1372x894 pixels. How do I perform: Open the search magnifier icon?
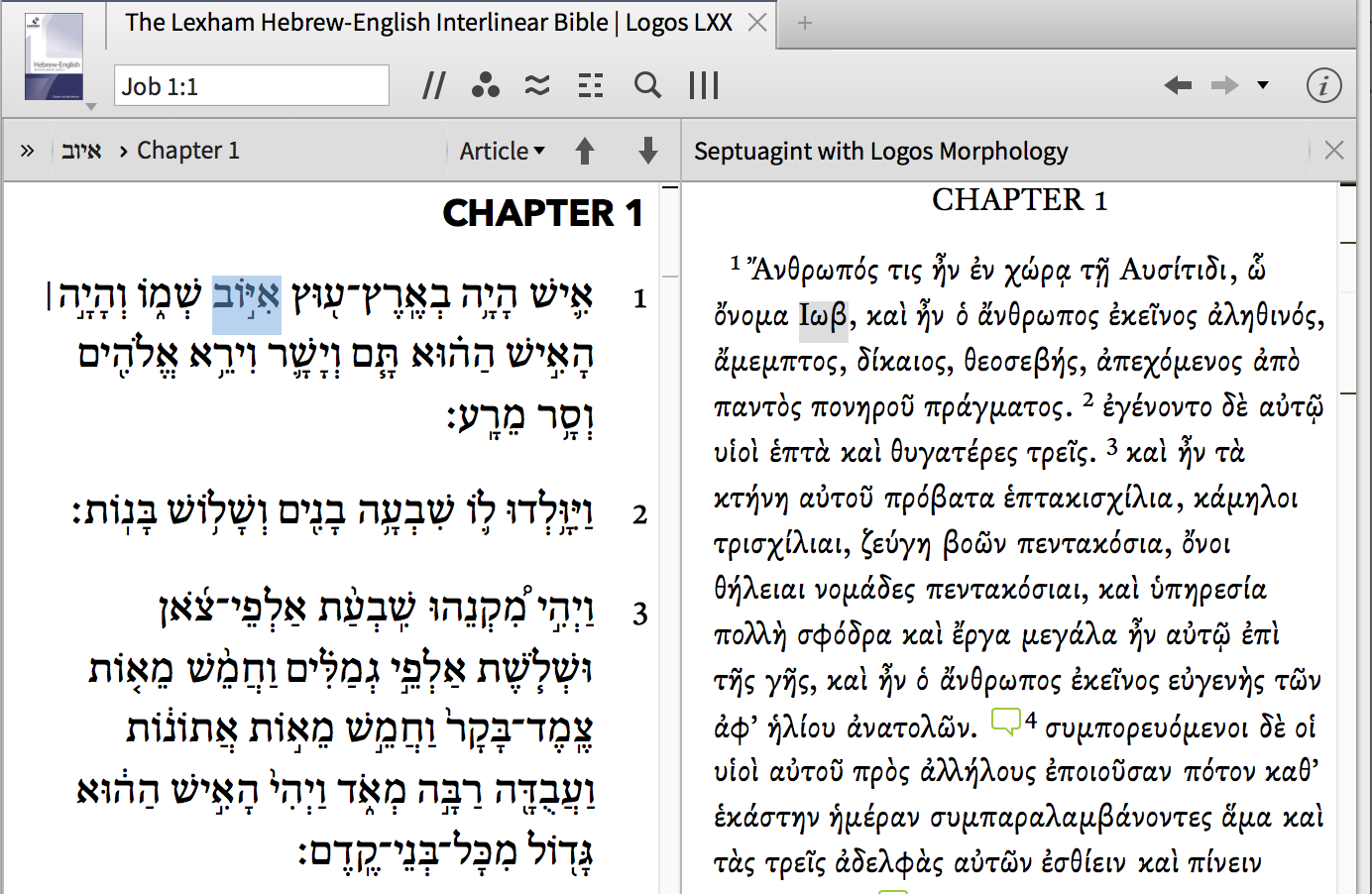pyautogui.click(x=647, y=85)
